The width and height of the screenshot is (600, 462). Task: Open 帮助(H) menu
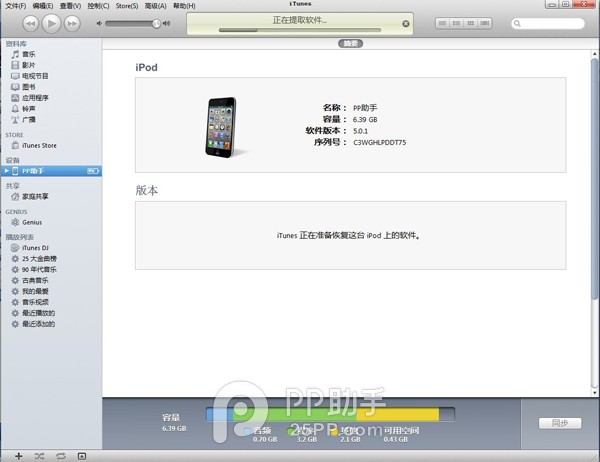tap(184, 6)
